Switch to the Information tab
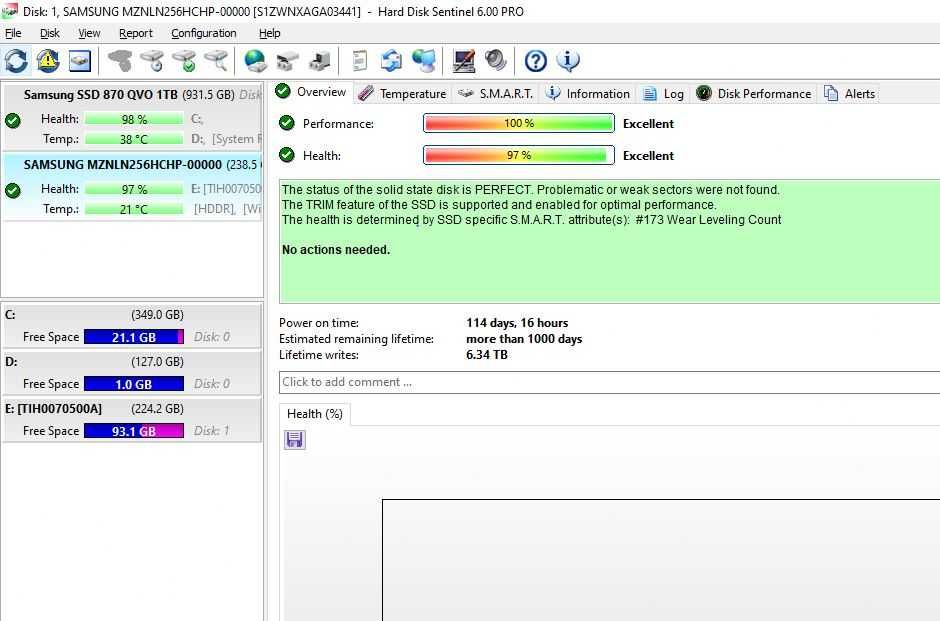The image size is (940, 621). click(588, 94)
